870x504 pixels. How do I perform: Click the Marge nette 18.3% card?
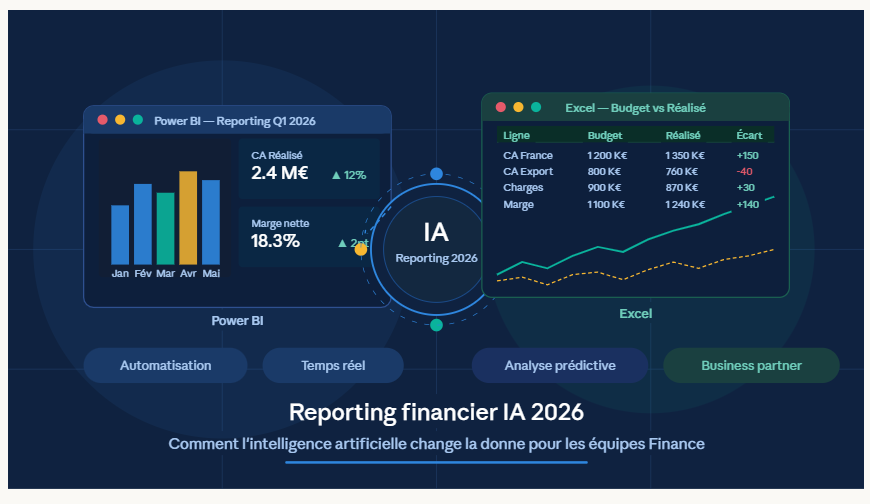coord(309,237)
